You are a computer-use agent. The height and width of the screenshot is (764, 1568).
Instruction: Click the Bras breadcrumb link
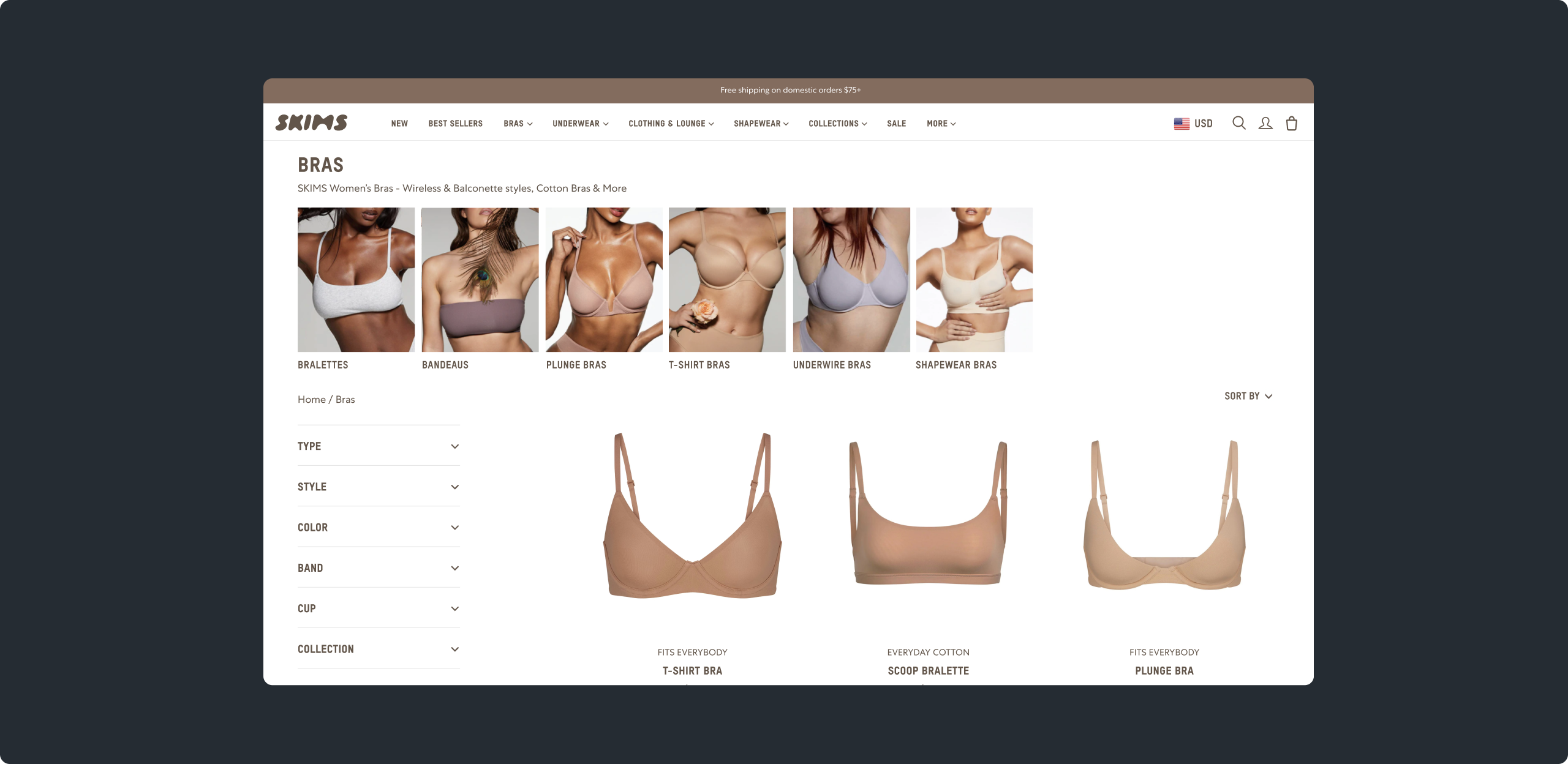[x=345, y=399]
